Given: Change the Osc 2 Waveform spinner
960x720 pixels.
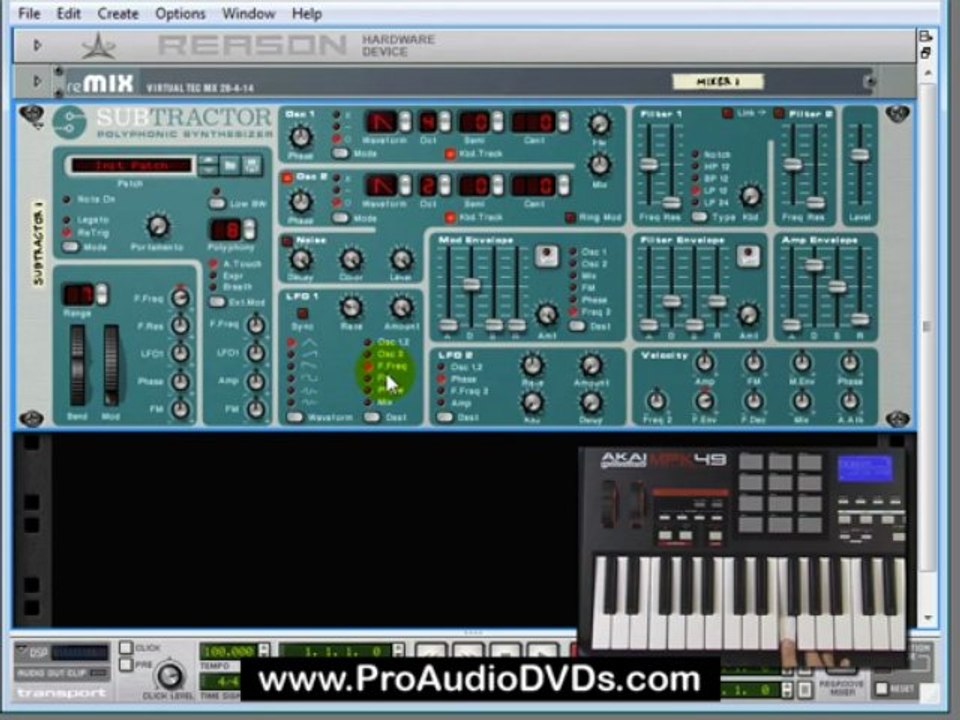Looking at the screenshot, I should [x=405, y=185].
